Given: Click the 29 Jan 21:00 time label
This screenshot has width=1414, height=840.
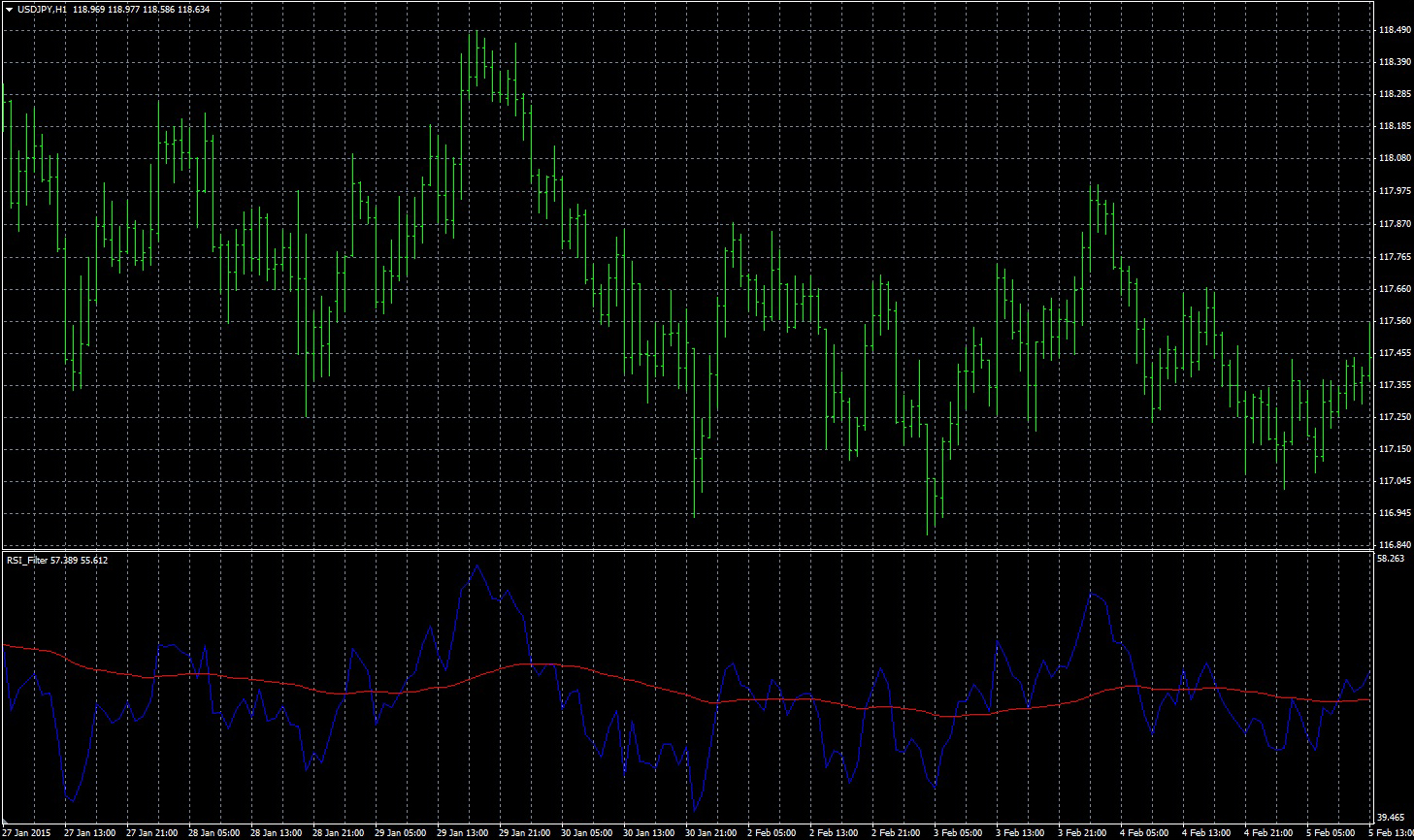Looking at the screenshot, I should pyautogui.click(x=525, y=833).
